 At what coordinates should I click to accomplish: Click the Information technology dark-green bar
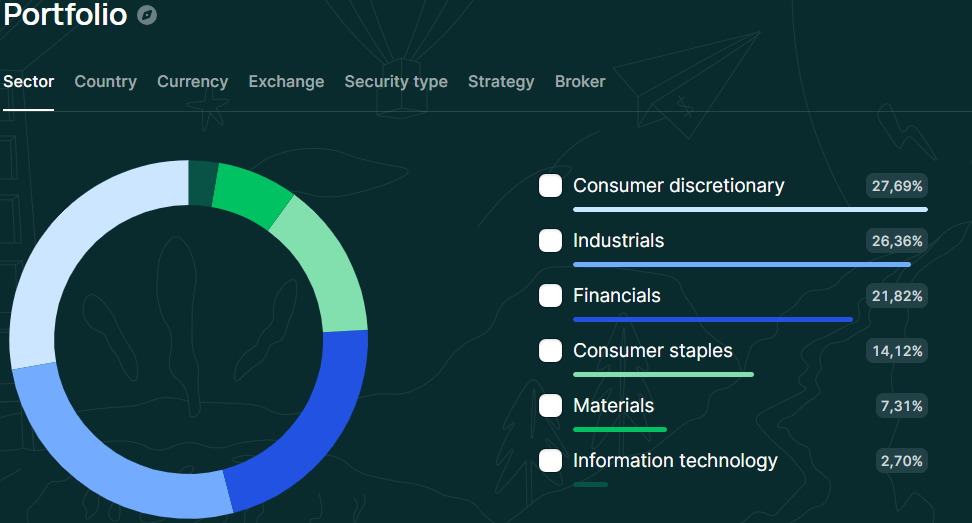point(590,485)
